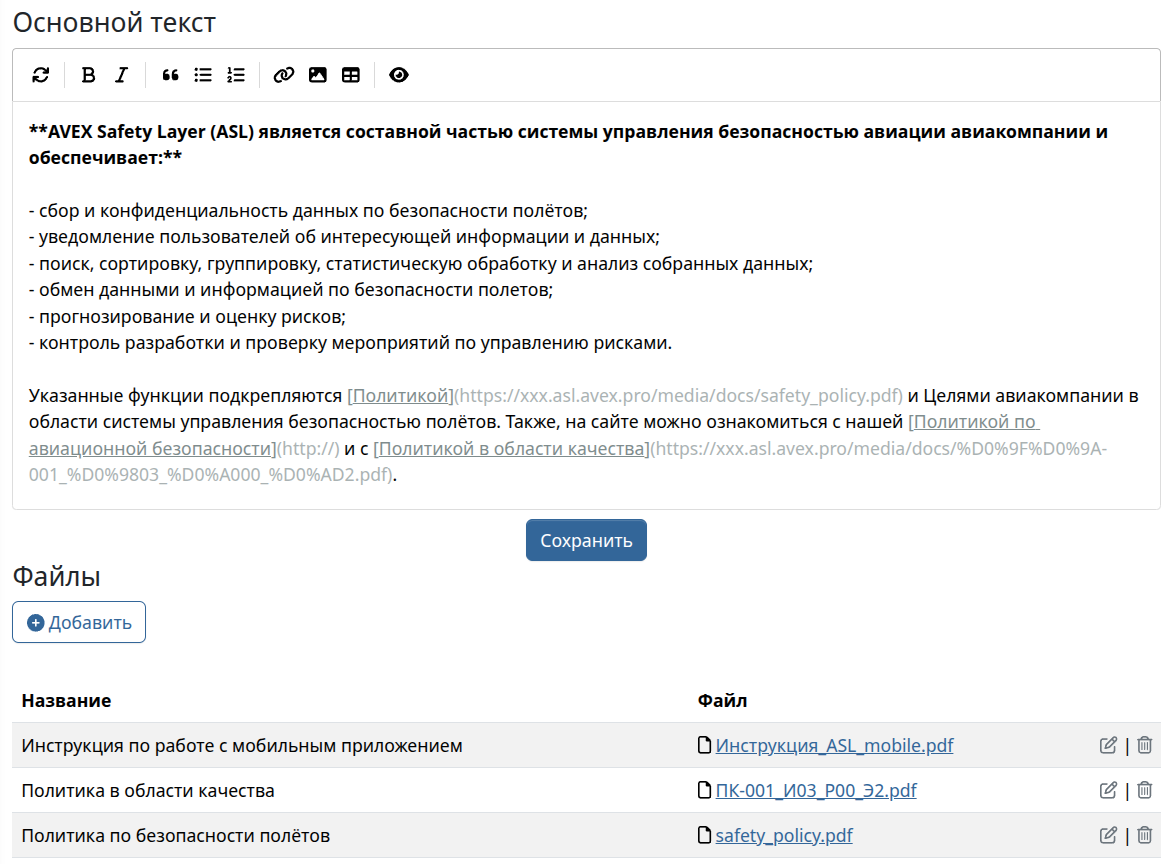Open the Инструкция_ASL_mobile.pdf file link

tap(834, 745)
